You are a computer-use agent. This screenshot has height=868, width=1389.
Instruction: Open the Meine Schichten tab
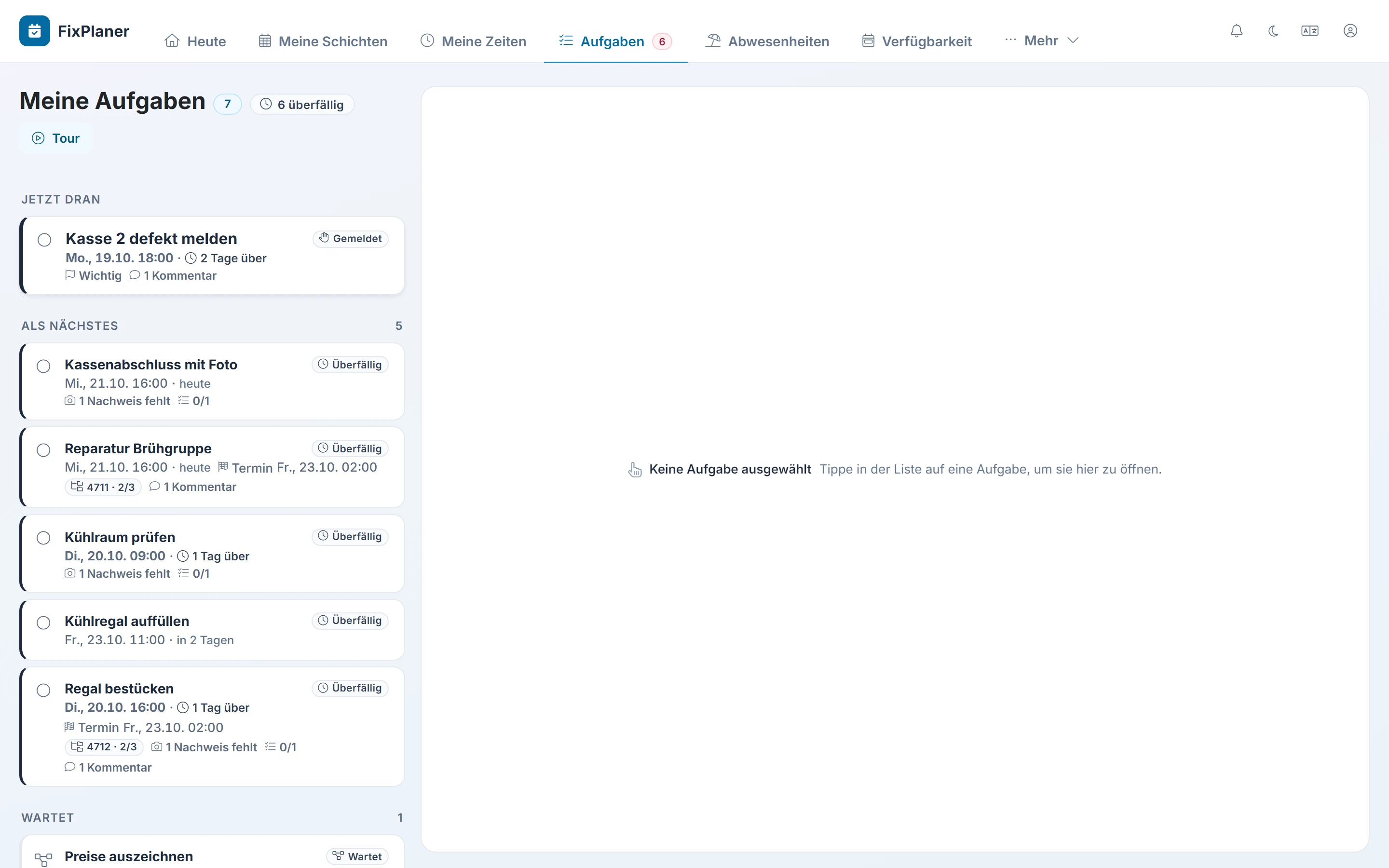[x=323, y=41]
